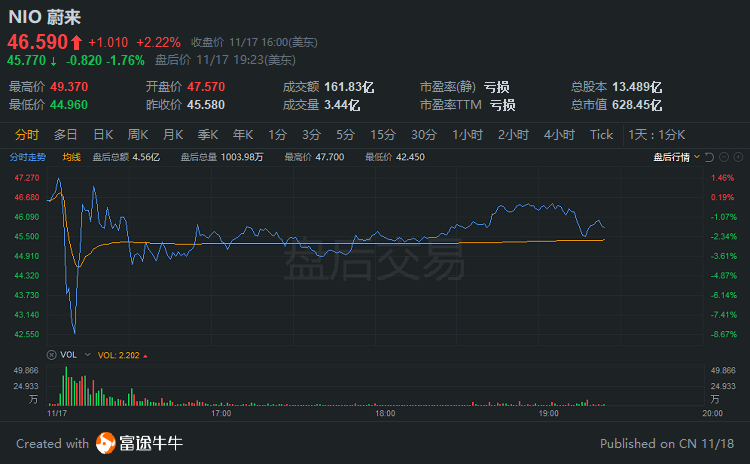
Task: Click the 17:00 time axis label
Action: [221, 413]
